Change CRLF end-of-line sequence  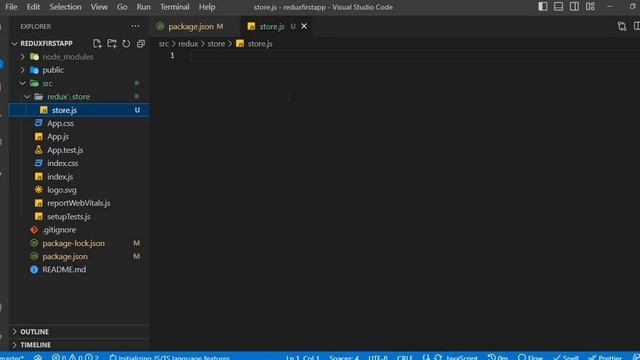coord(404,357)
